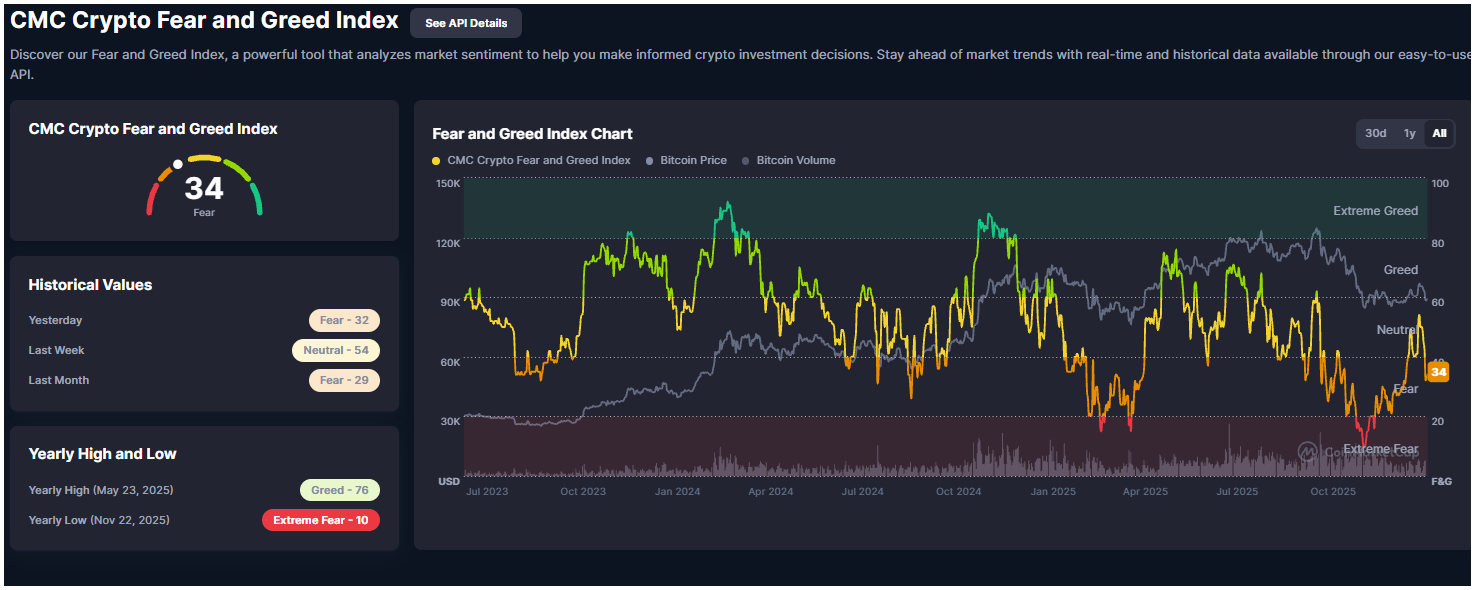The height and width of the screenshot is (590, 1475).
Task: Click the Yearly High Greed - 76 badge
Action: tap(340, 491)
